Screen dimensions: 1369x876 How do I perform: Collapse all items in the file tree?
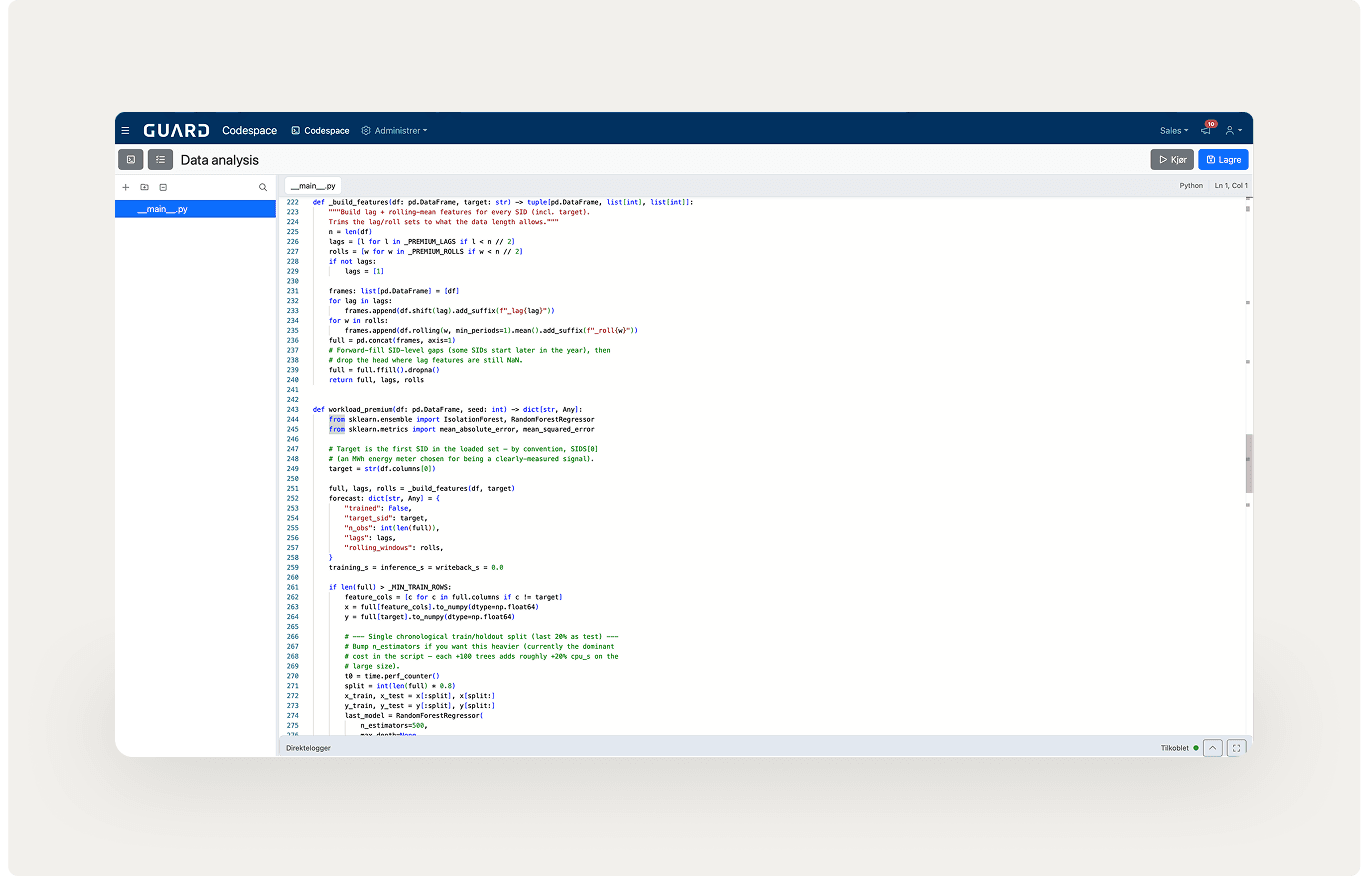pos(163,187)
